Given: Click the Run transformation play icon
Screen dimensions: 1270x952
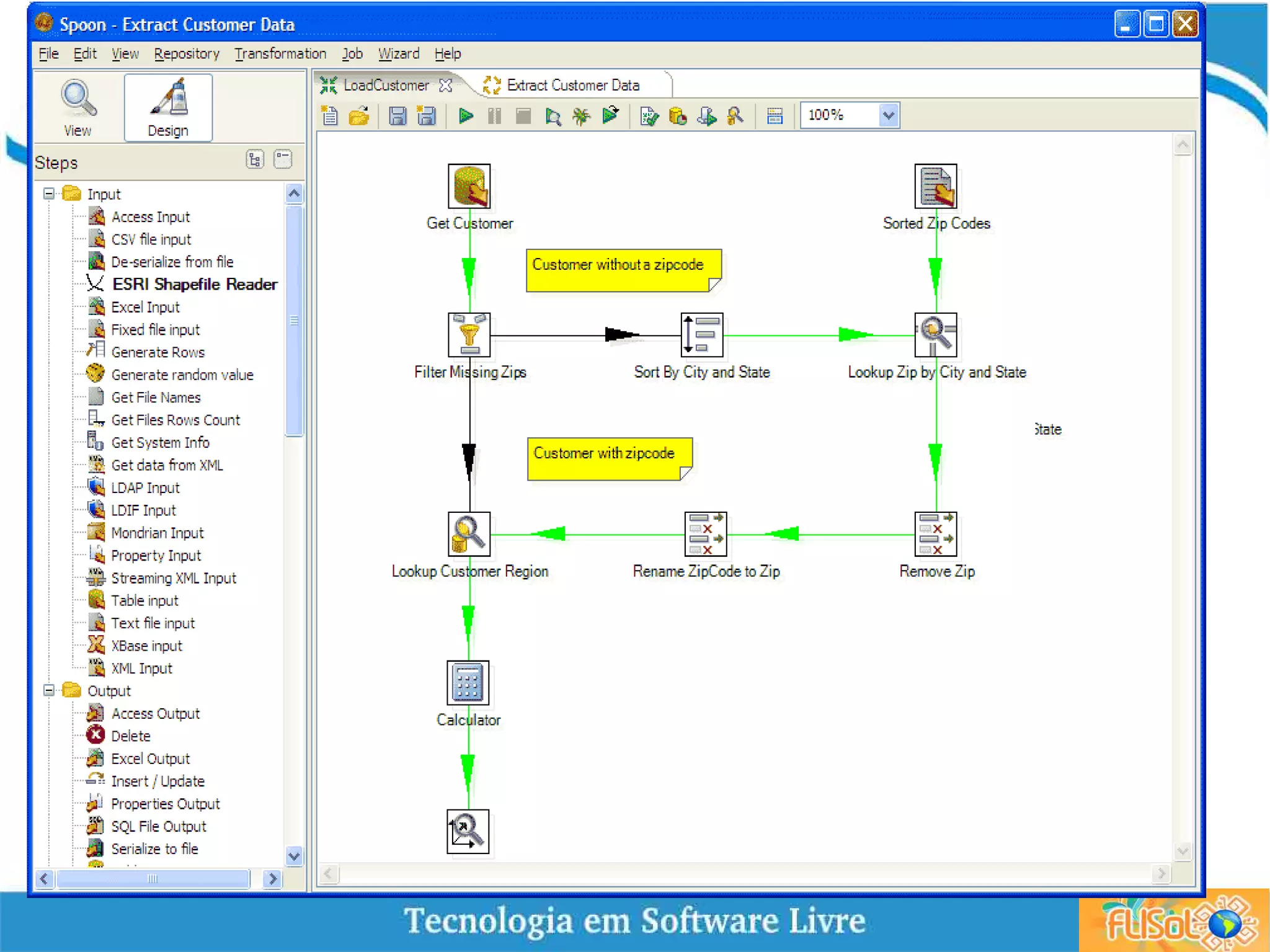Looking at the screenshot, I should tap(466, 116).
